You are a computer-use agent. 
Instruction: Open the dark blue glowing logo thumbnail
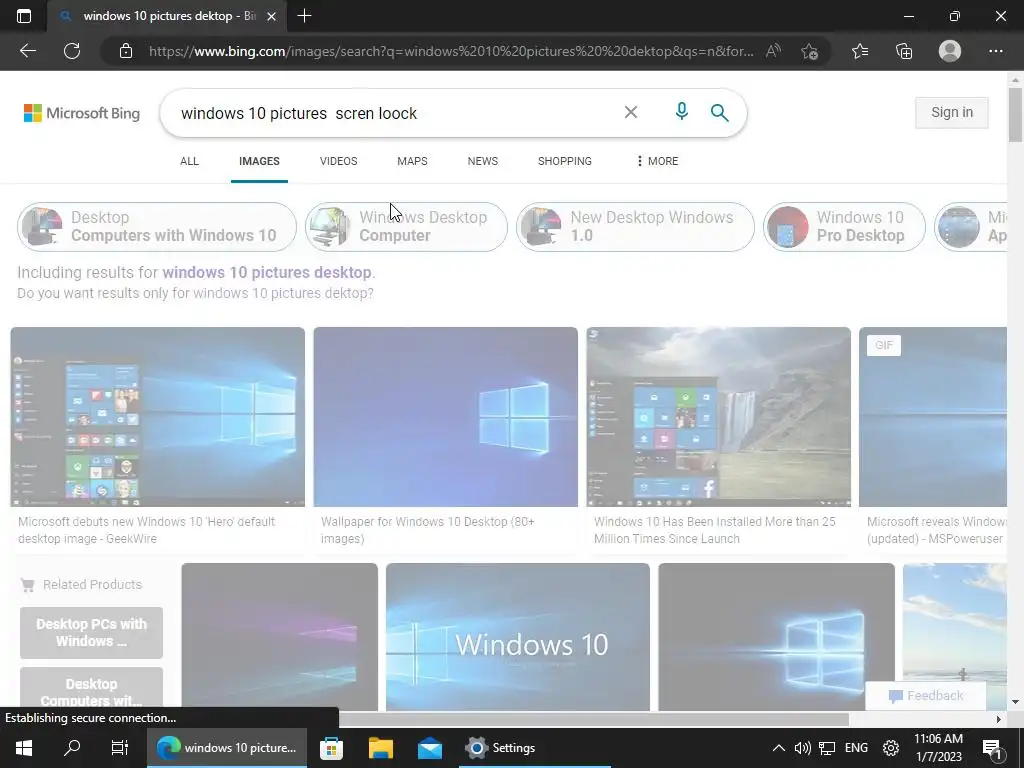[776, 637]
